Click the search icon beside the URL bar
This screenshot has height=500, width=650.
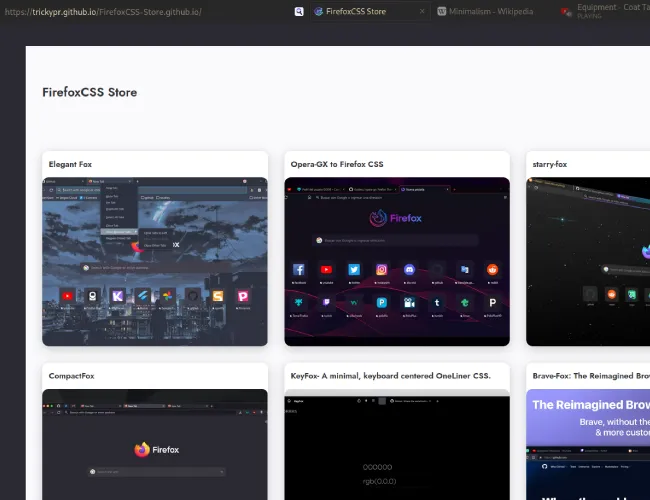[x=298, y=12]
